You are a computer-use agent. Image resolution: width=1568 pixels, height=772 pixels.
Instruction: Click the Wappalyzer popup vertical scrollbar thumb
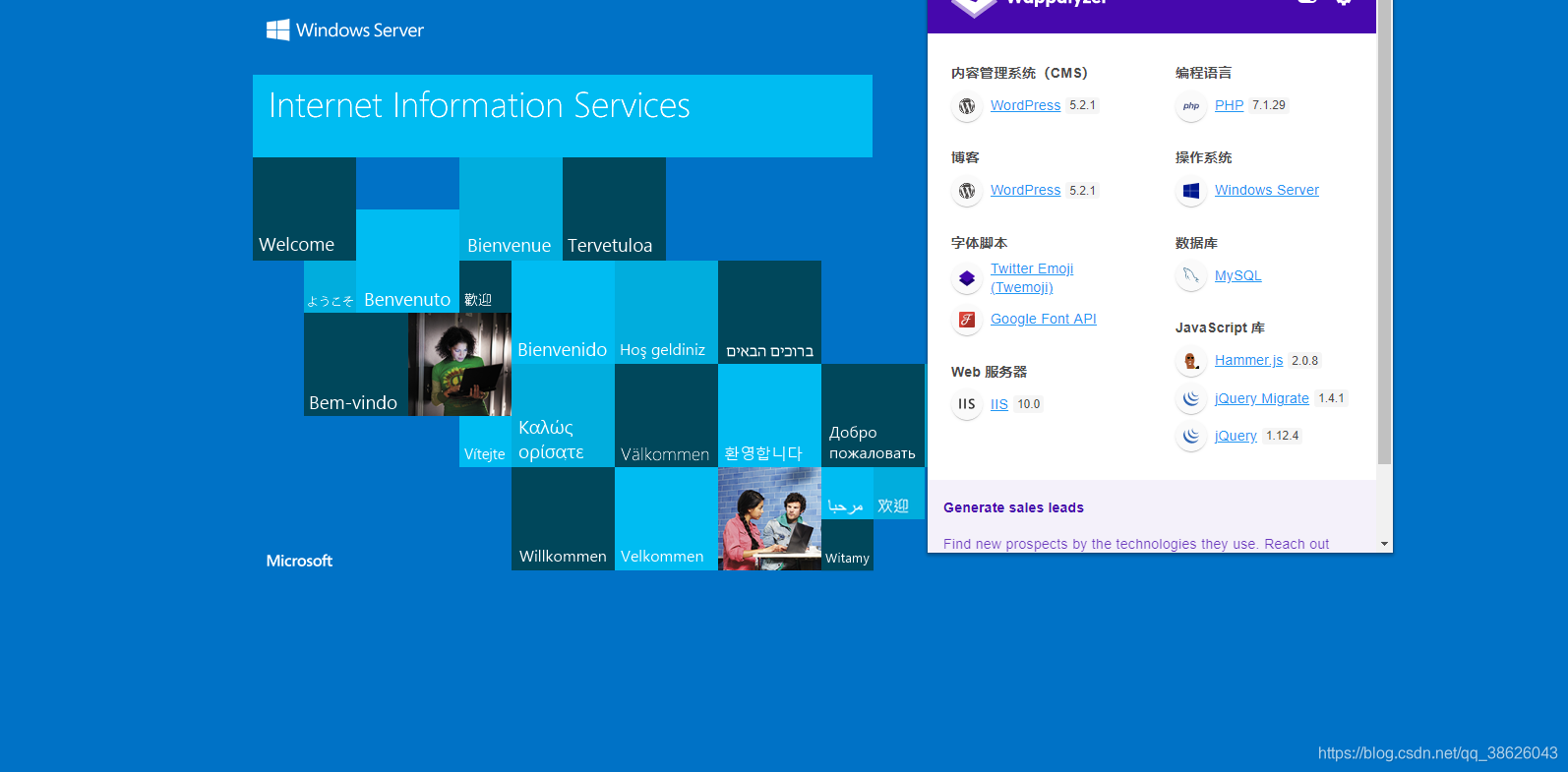(x=1384, y=232)
